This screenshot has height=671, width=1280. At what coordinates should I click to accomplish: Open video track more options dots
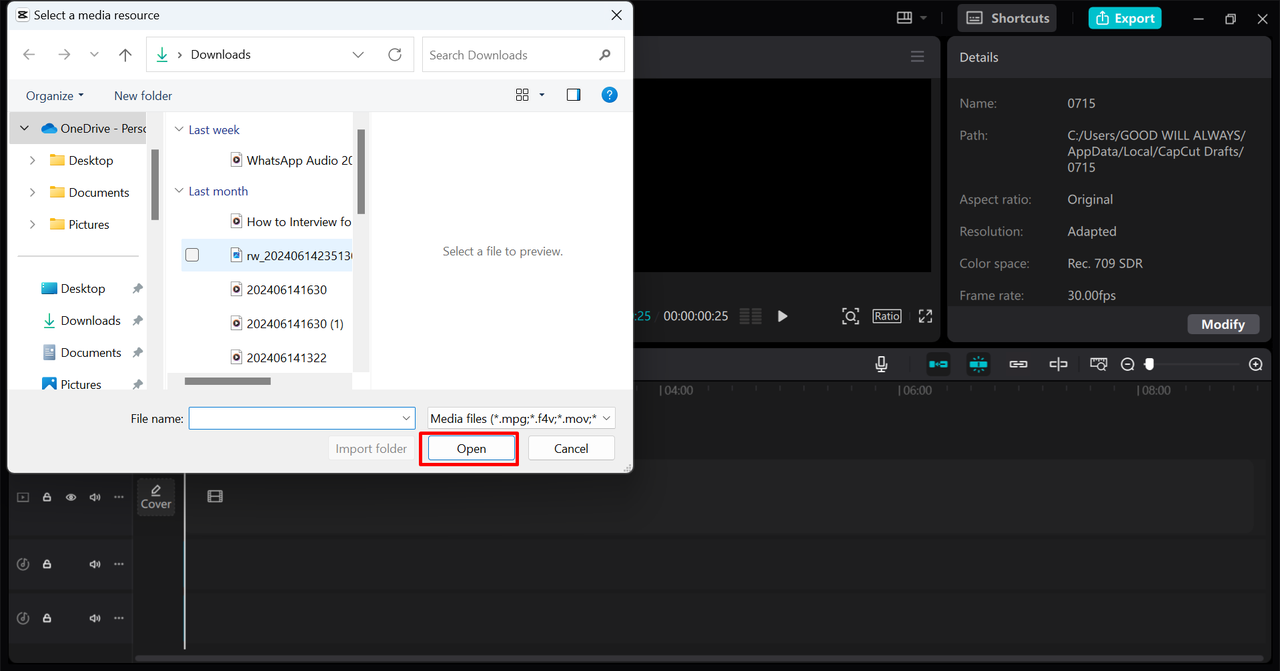click(119, 497)
